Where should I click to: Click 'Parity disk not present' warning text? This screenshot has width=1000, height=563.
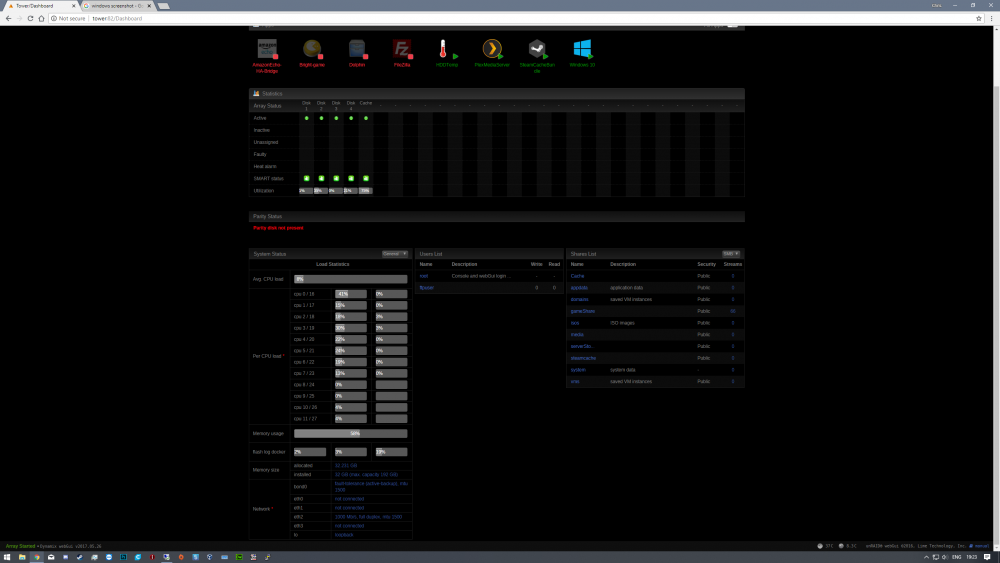click(x=278, y=228)
